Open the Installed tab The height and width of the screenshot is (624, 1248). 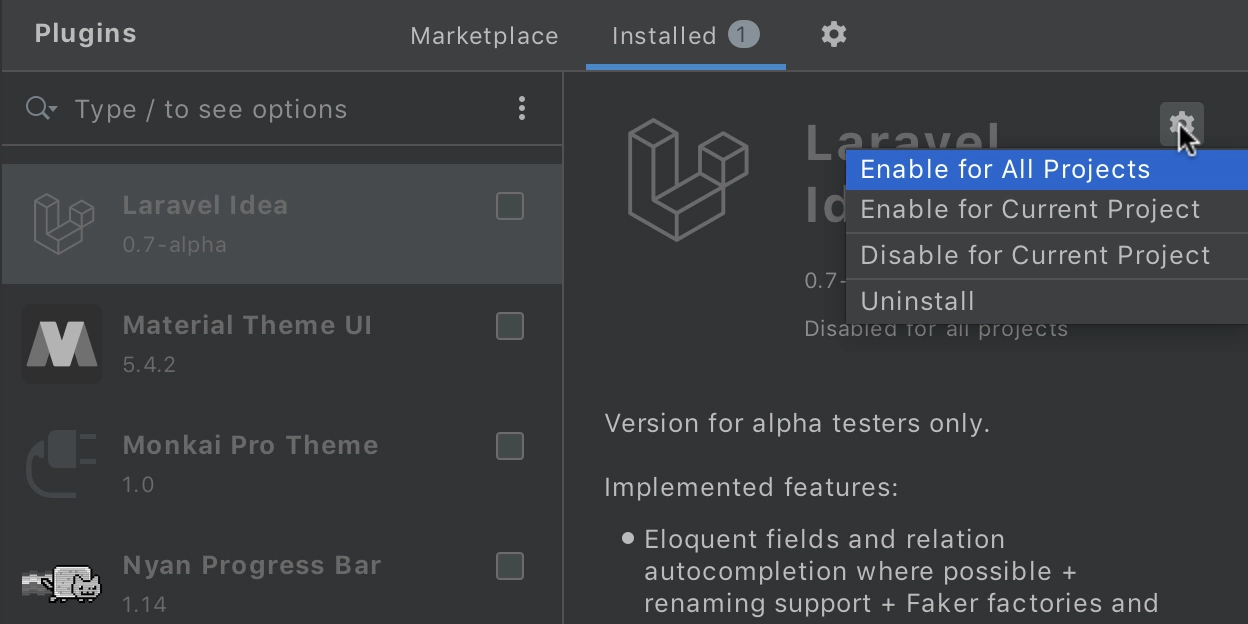[686, 36]
